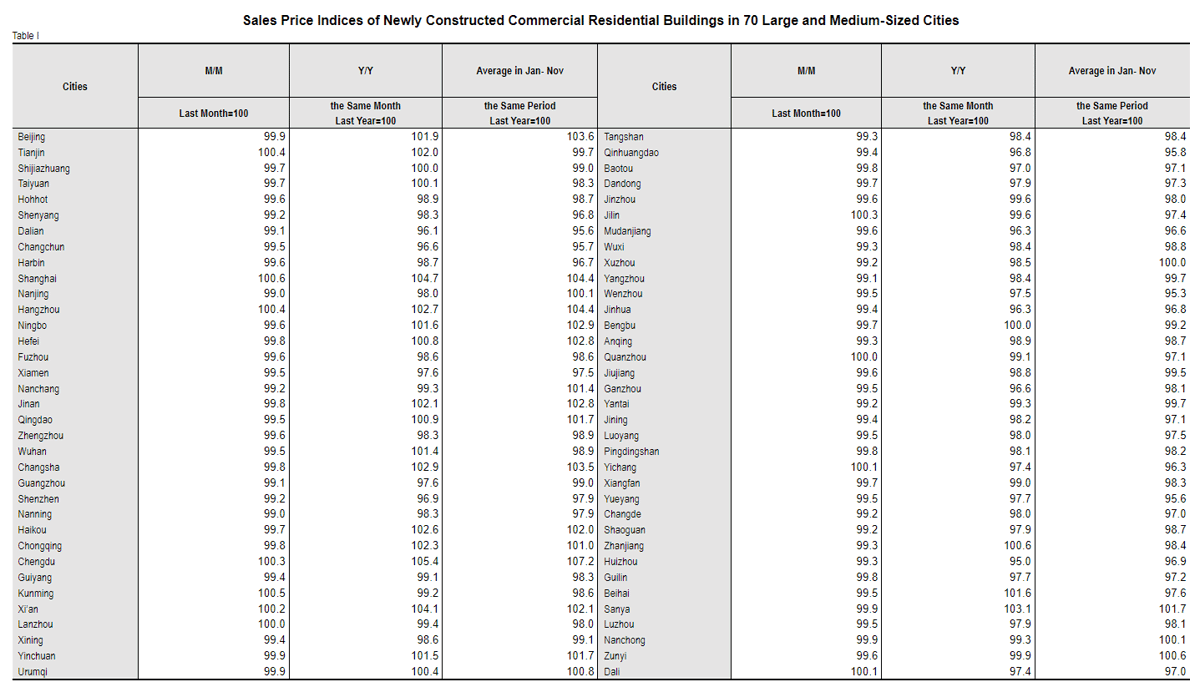The image size is (1200, 682).
Task: Click the Chengdu city name
Action: [x=35, y=562]
